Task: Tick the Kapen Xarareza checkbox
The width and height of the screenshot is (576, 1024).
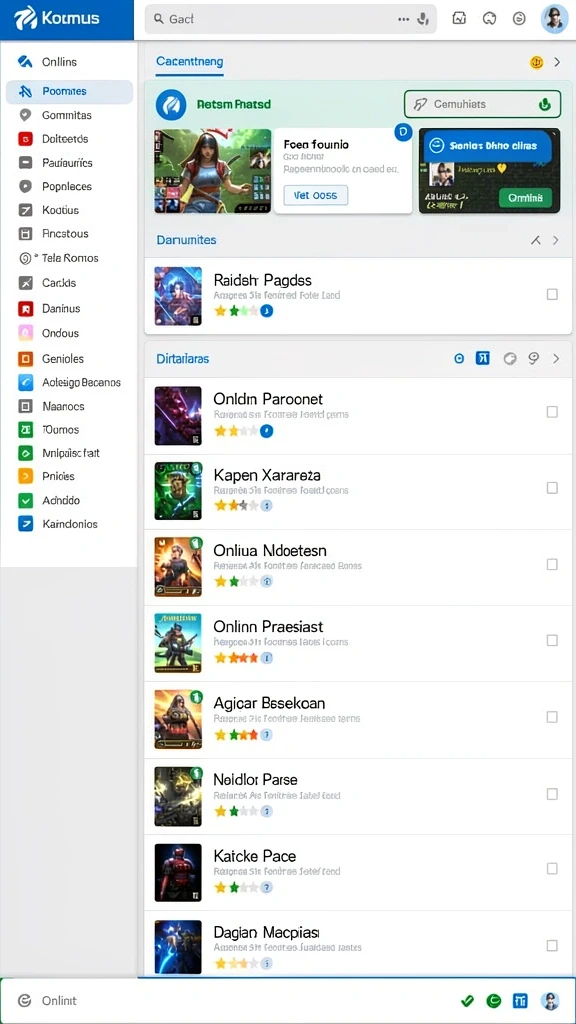Action: click(552, 488)
